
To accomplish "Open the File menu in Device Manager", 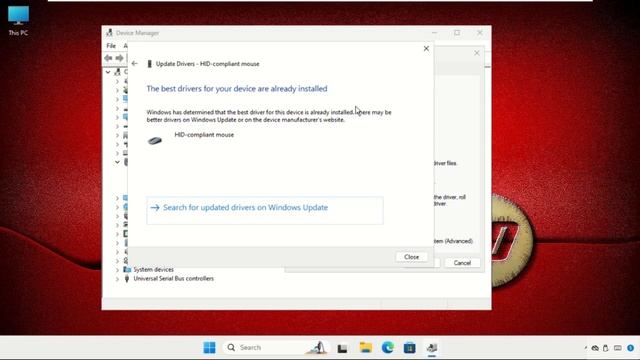I will (111, 46).
